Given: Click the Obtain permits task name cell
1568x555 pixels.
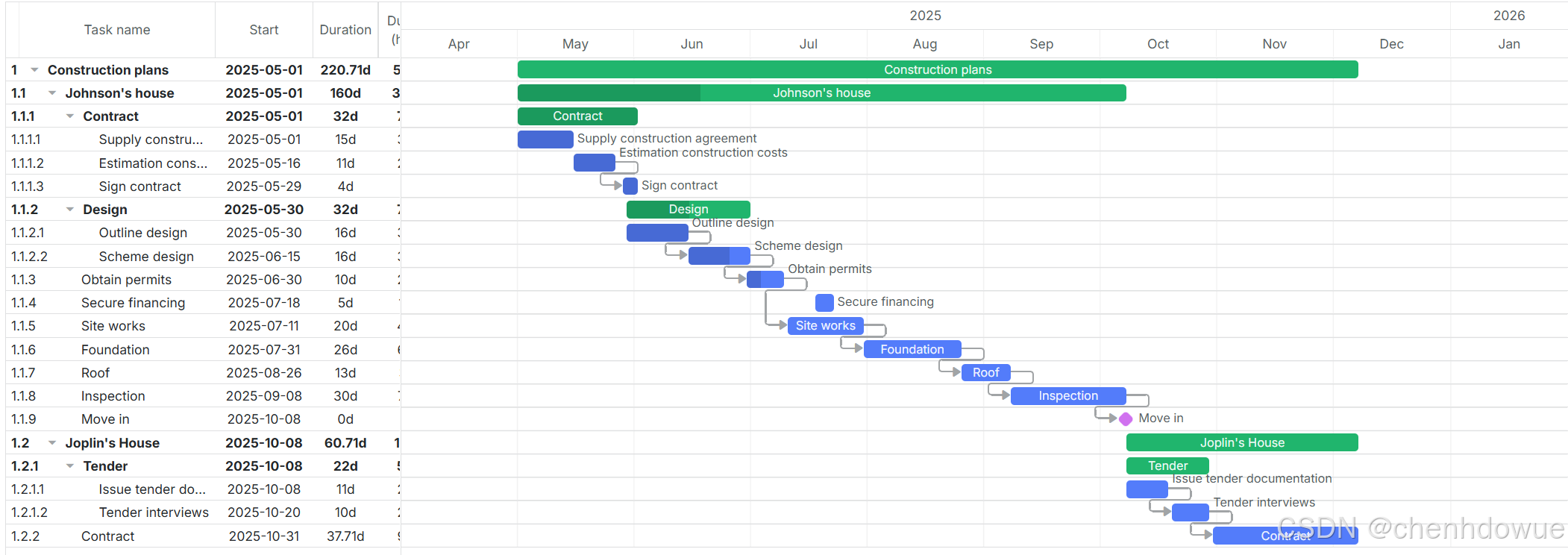Looking at the screenshot, I should [126, 280].
